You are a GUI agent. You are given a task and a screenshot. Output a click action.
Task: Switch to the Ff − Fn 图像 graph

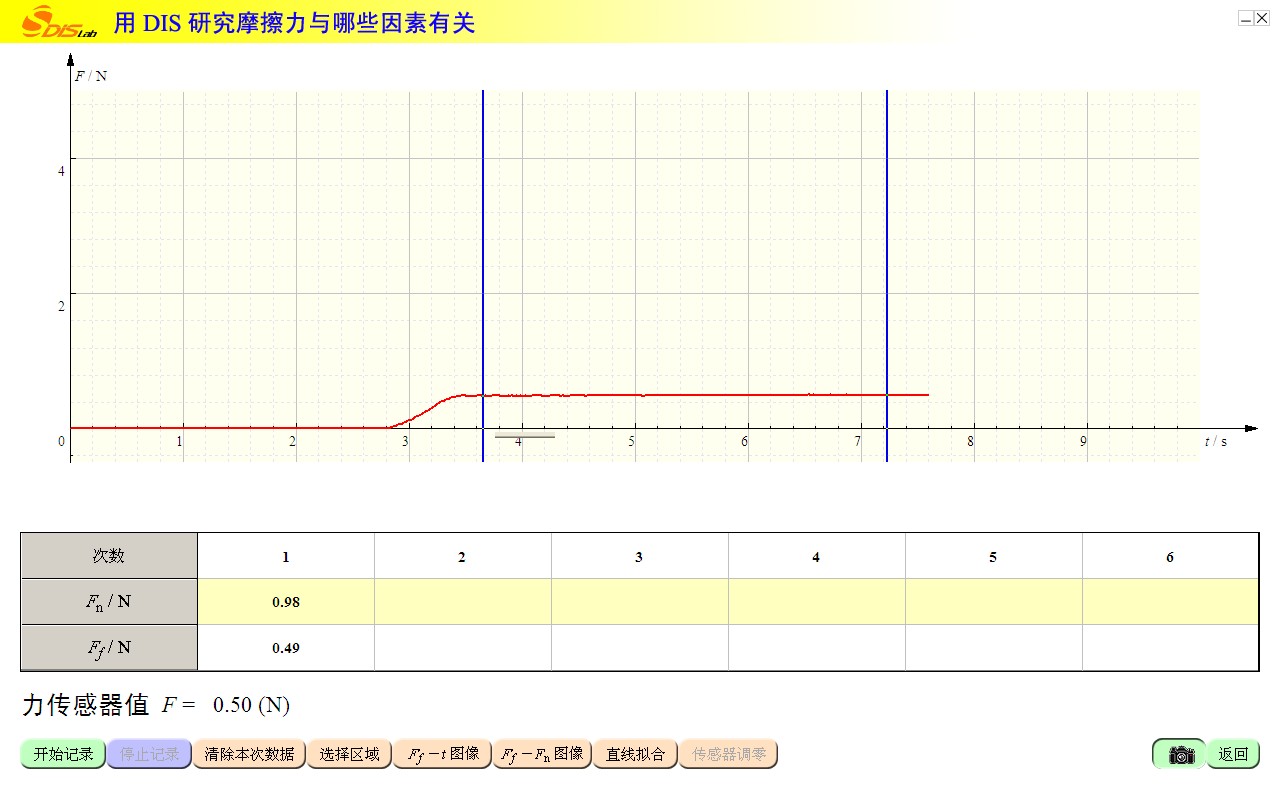coord(542,754)
